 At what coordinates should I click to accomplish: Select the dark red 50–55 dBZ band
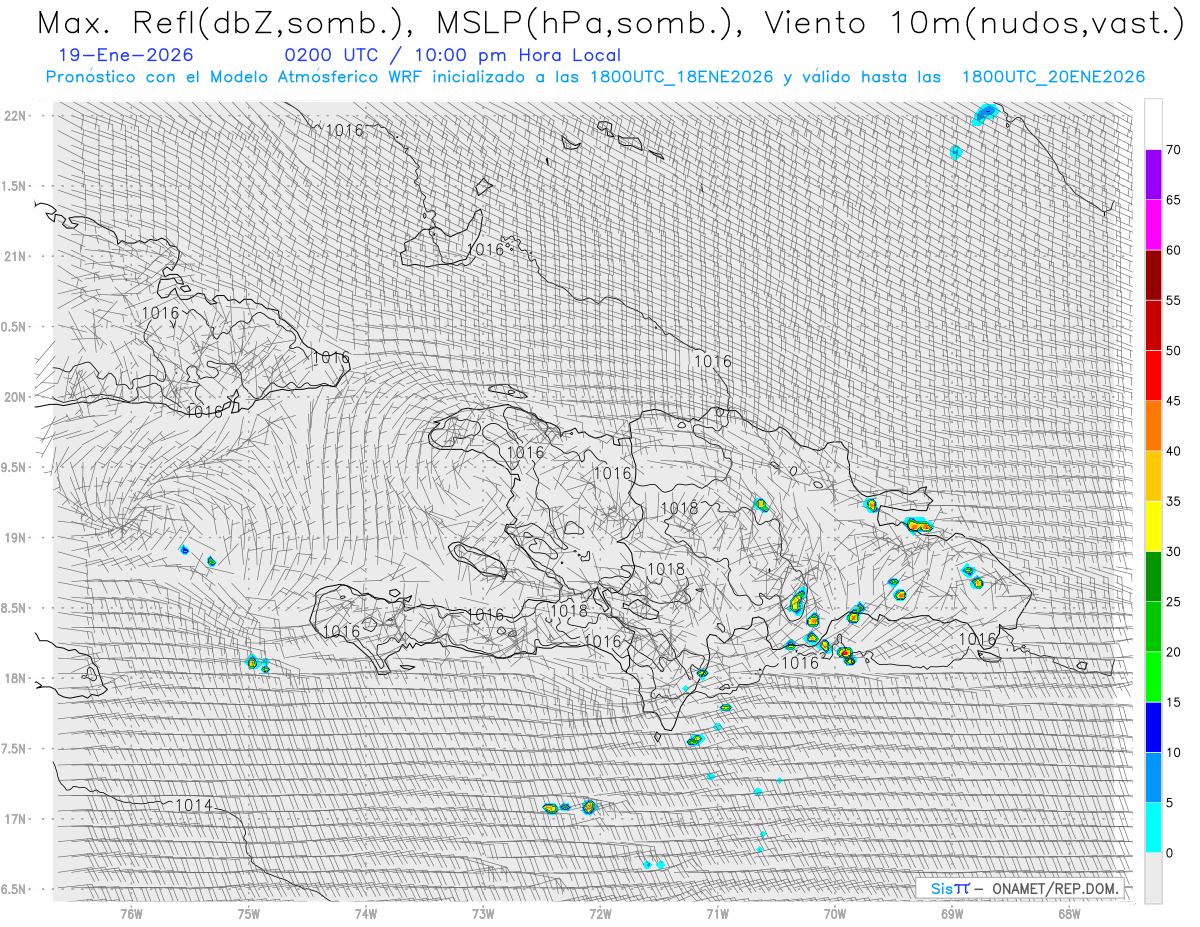click(1153, 325)
